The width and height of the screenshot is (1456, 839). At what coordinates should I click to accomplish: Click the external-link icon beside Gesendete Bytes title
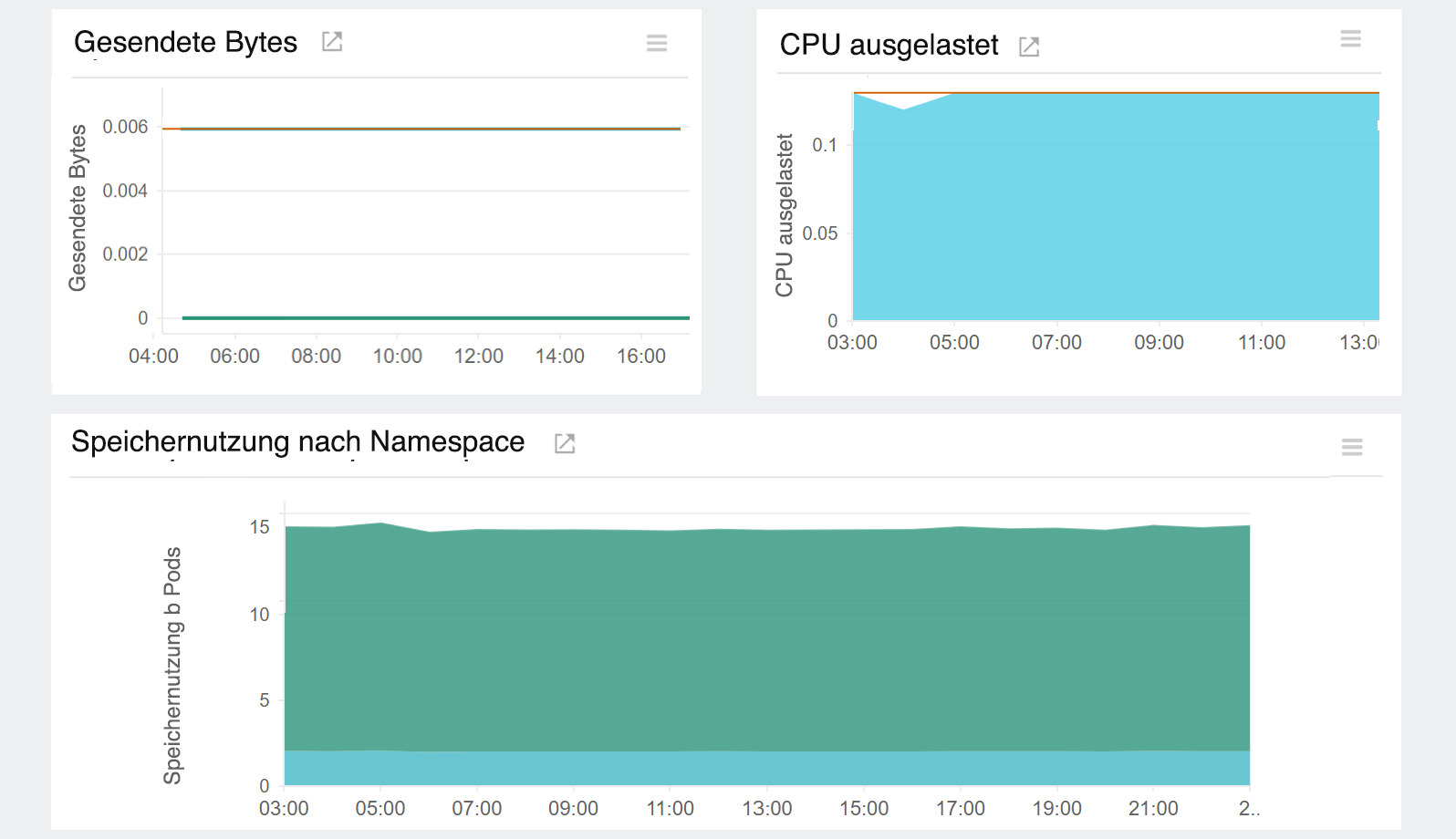331,42
